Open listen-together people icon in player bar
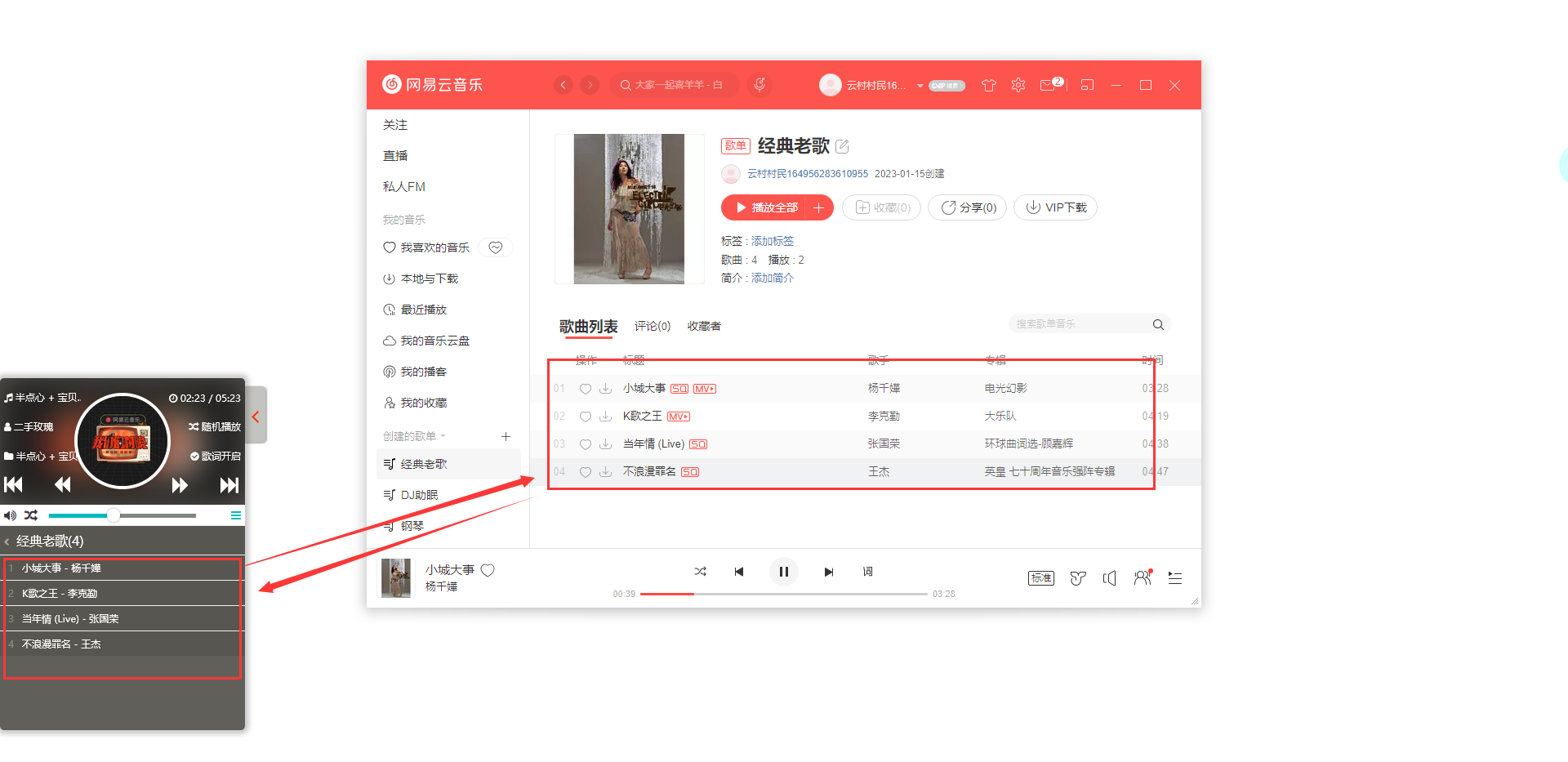The height and width of the screenshot is (762, 1568). click(1143, 577)
